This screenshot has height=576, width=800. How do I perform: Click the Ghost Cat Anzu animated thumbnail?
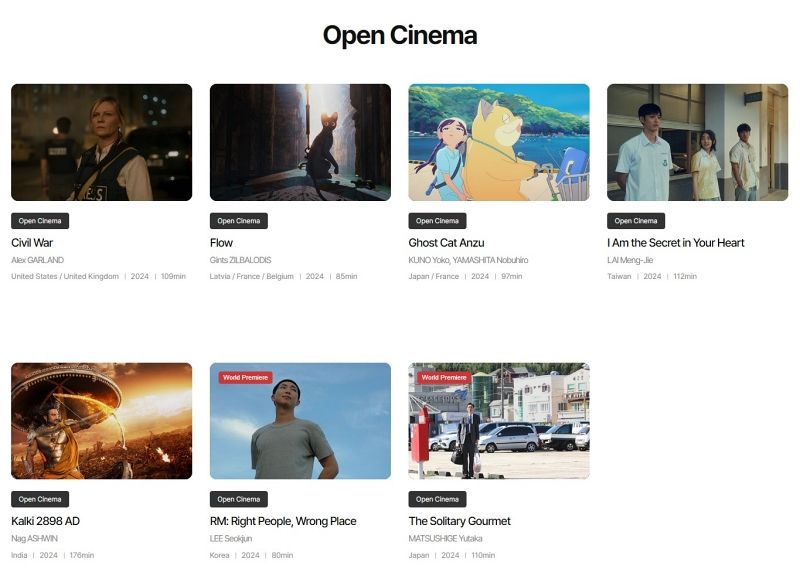[498, 141]
